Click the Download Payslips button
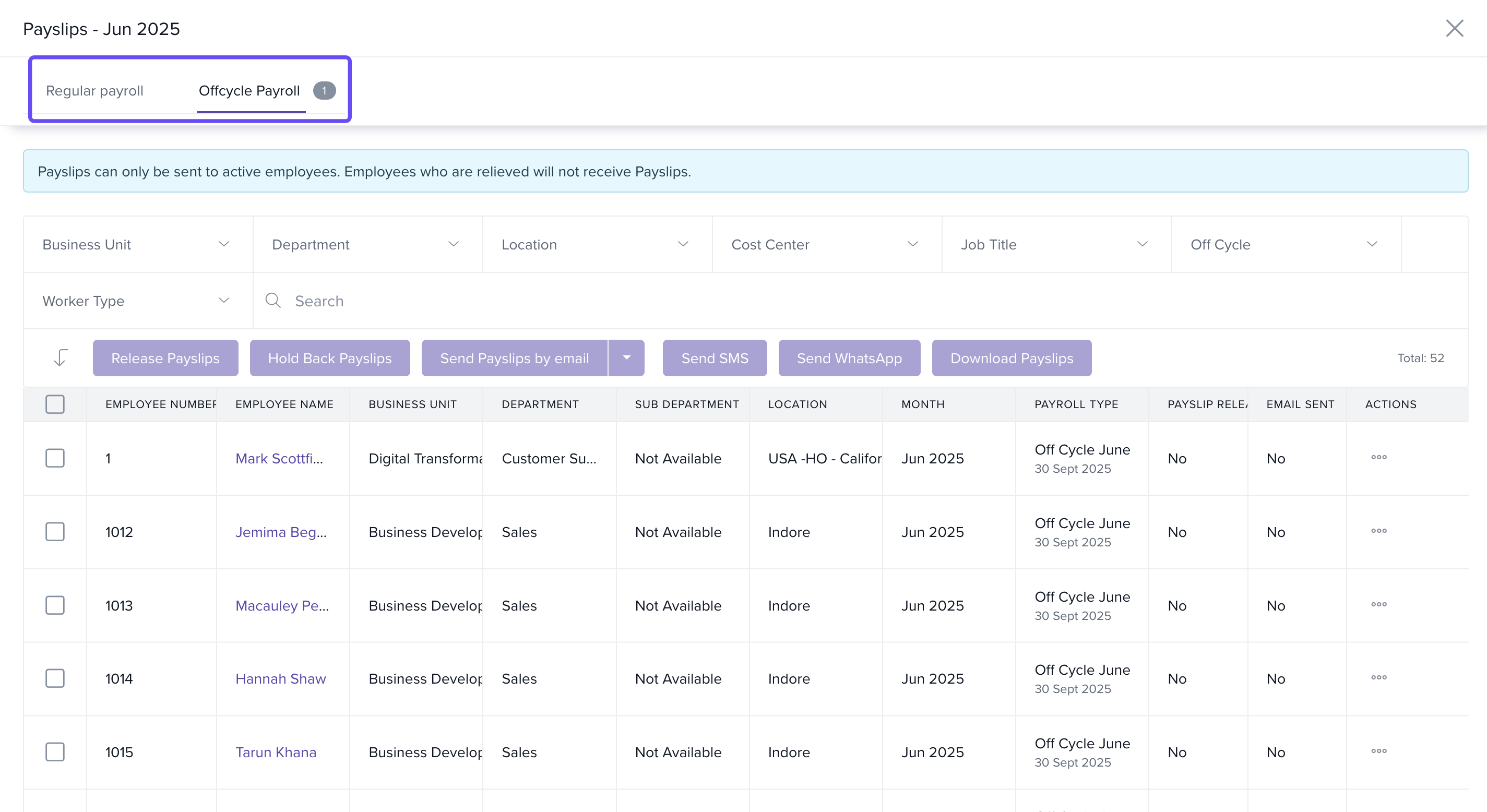The image size is (1487, 812). point(1011,358)
